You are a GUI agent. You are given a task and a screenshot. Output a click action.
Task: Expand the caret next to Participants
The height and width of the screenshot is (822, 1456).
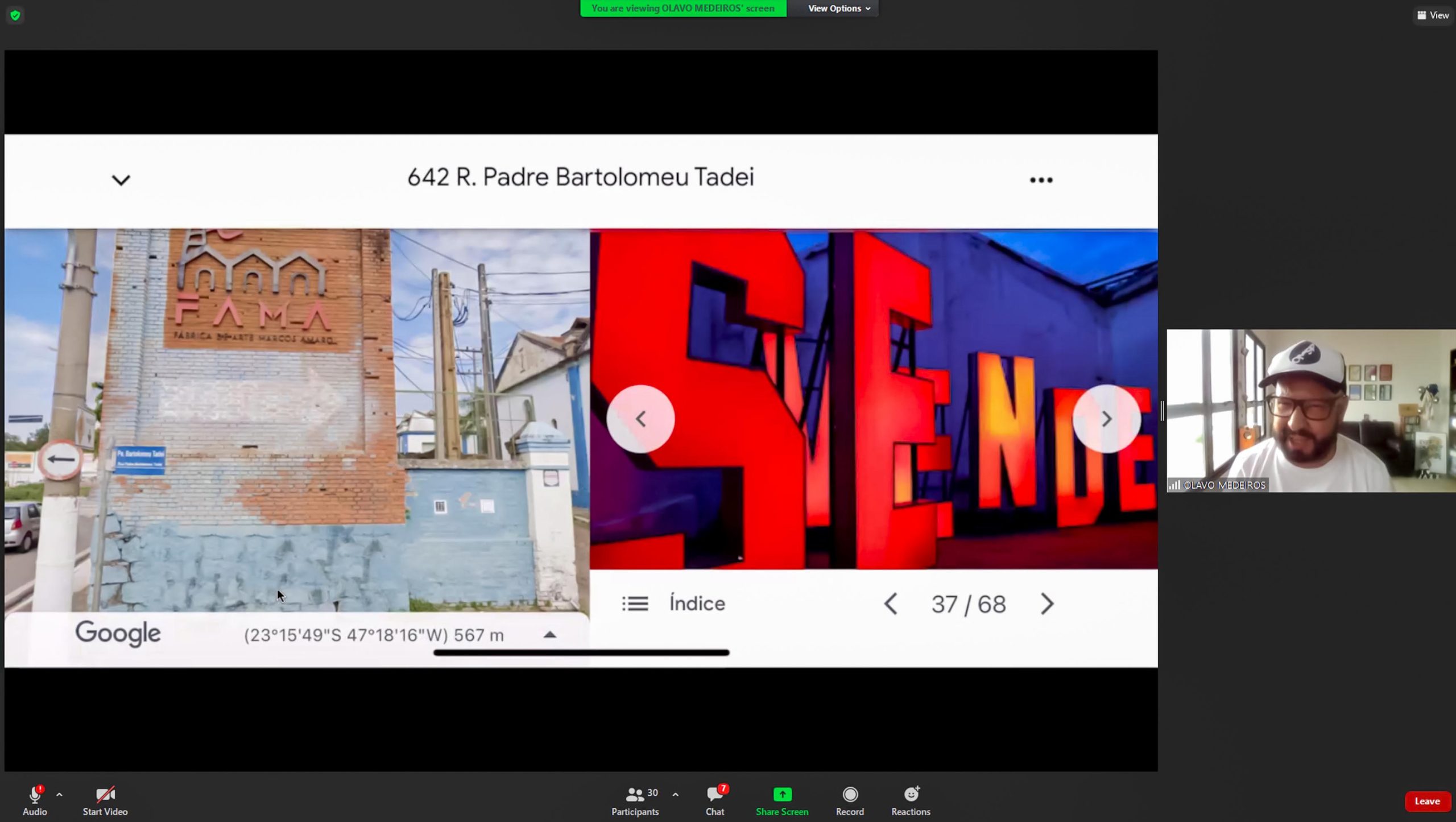(675, 794)
